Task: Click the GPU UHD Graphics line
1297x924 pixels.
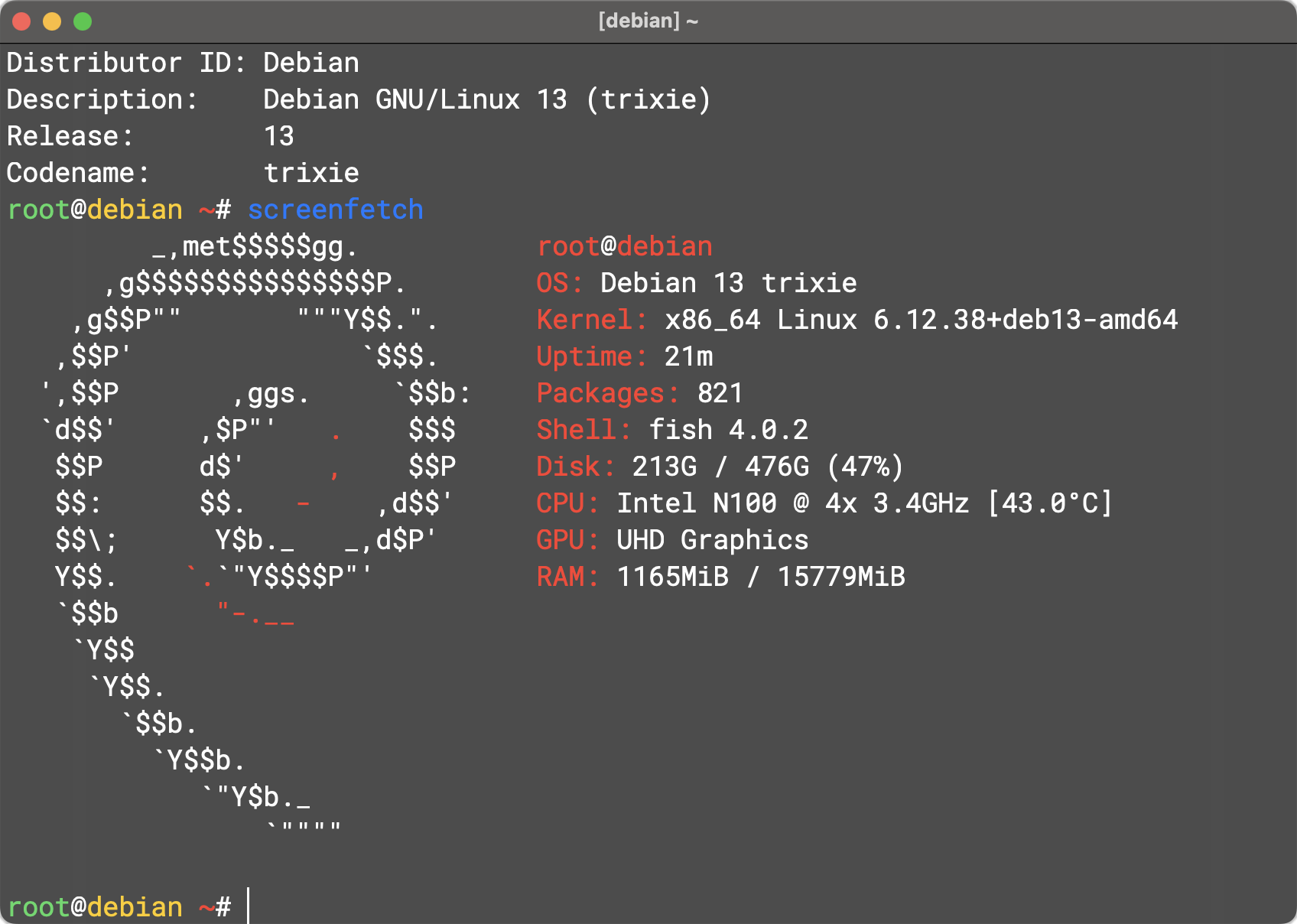Action: (x=671, y=540)
